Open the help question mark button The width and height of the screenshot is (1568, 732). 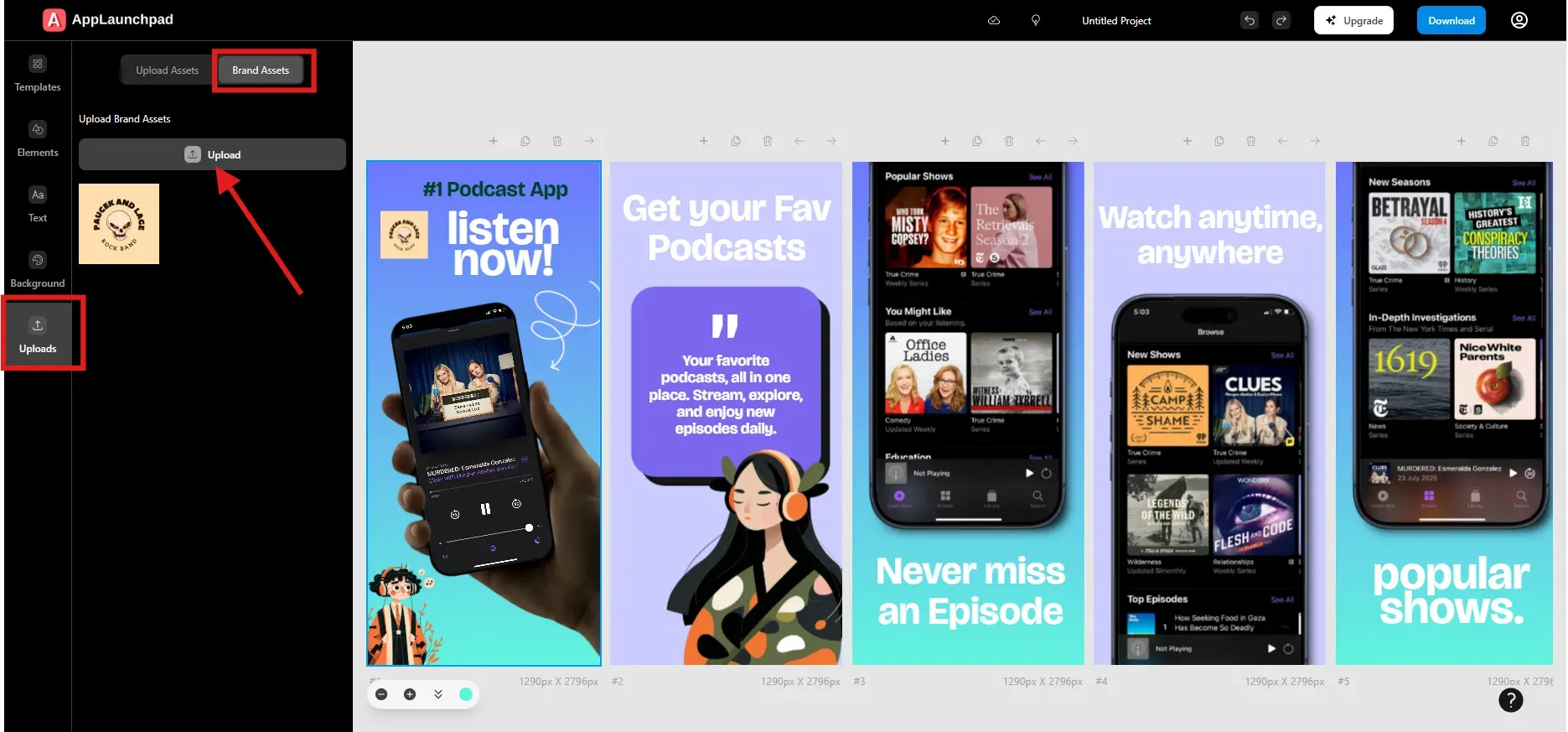tap(1510, 700)
